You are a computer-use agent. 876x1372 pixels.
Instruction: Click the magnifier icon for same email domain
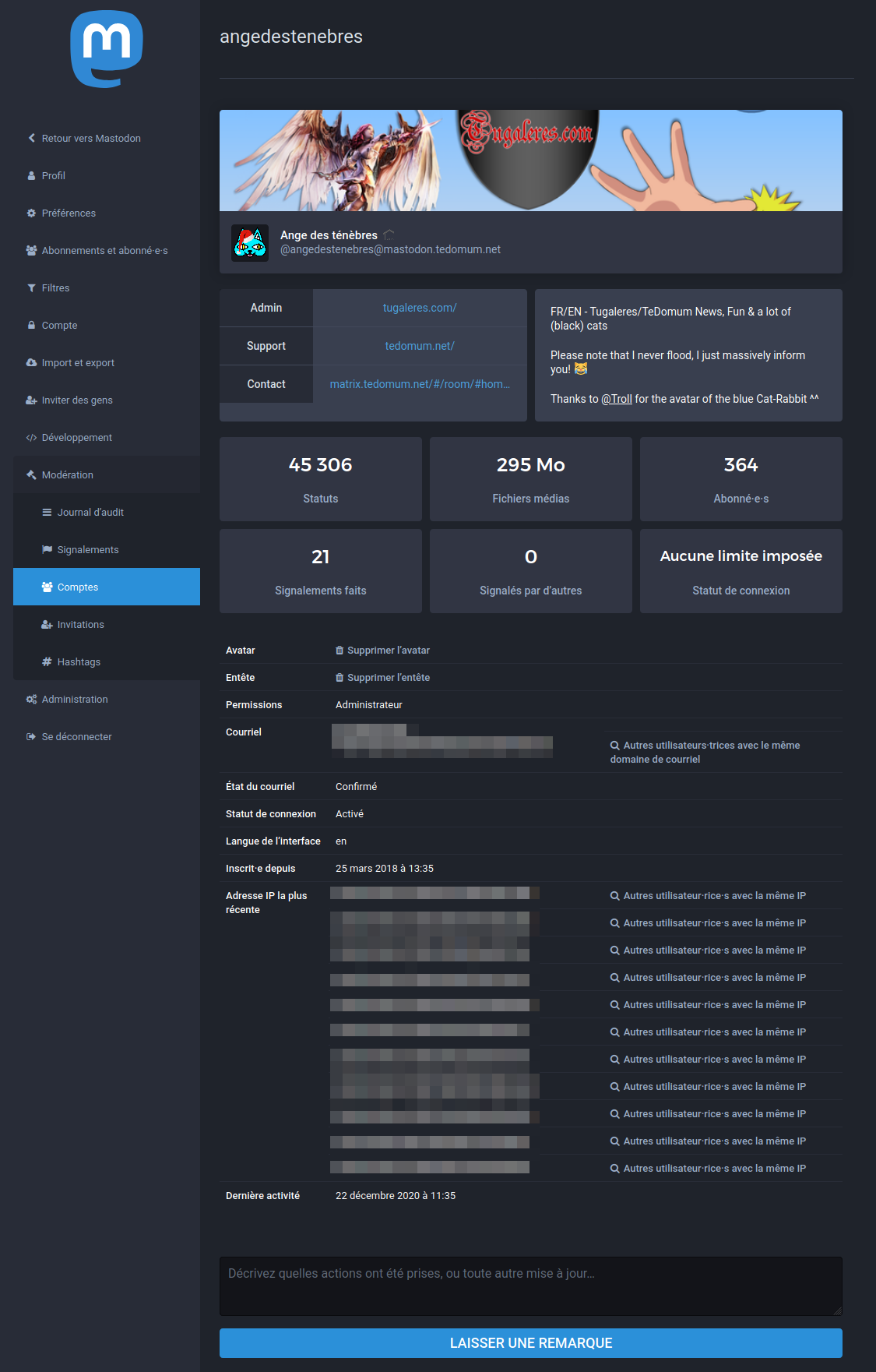[615, 746]
